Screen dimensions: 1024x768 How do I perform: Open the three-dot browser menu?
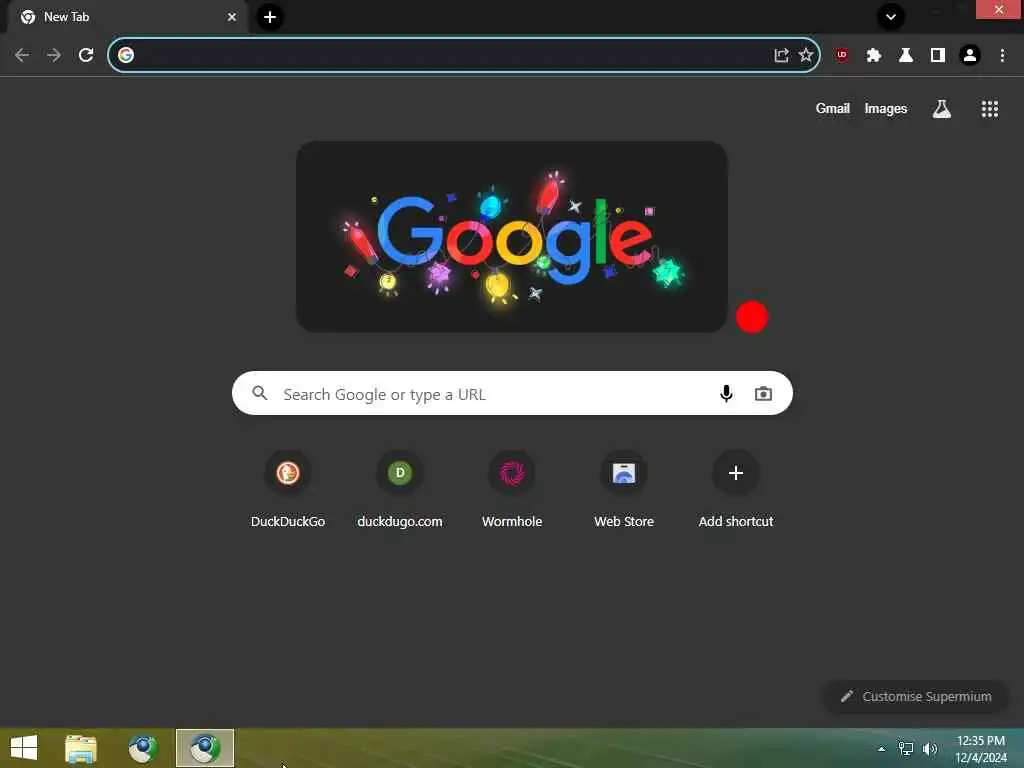[1002, 55]
